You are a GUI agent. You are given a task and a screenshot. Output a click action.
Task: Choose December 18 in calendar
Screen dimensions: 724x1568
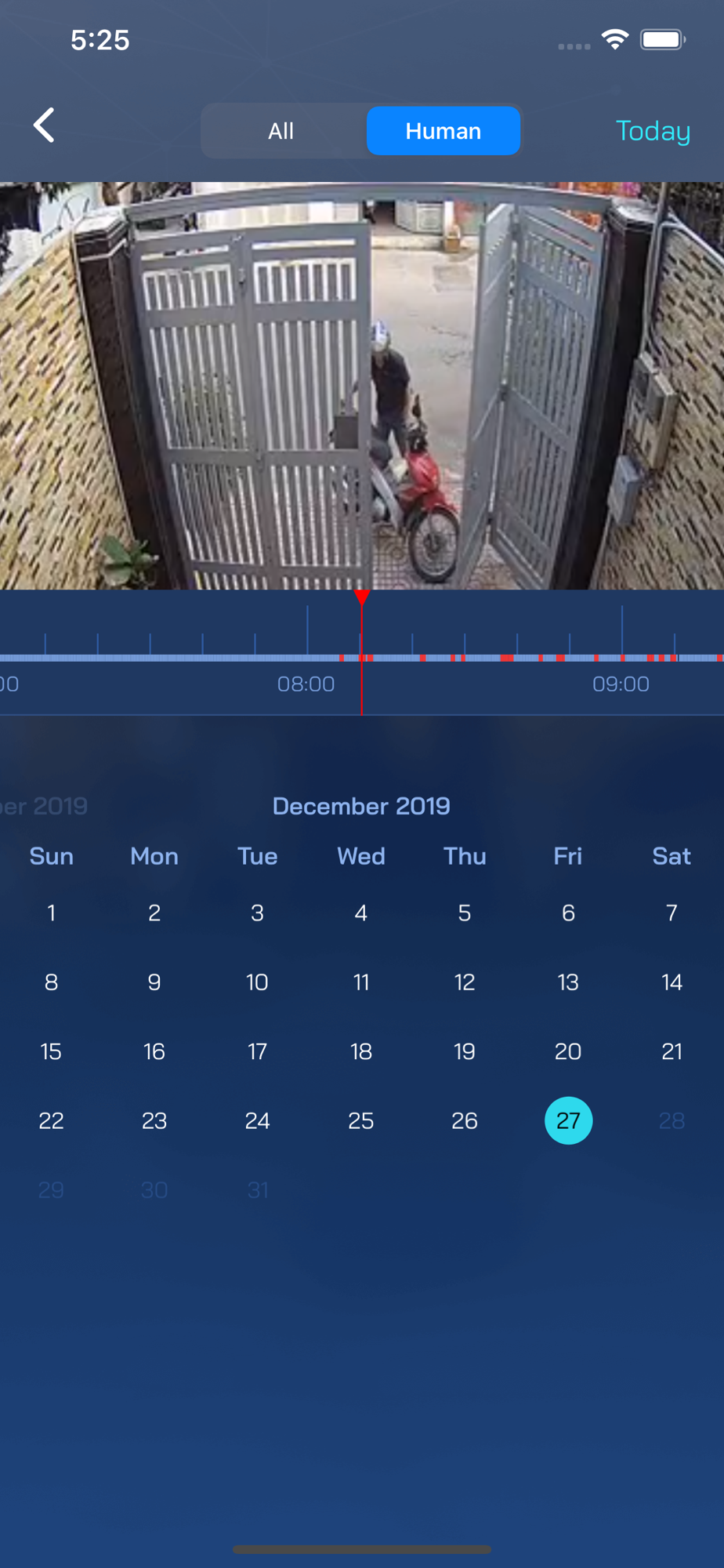(361, 1051)
